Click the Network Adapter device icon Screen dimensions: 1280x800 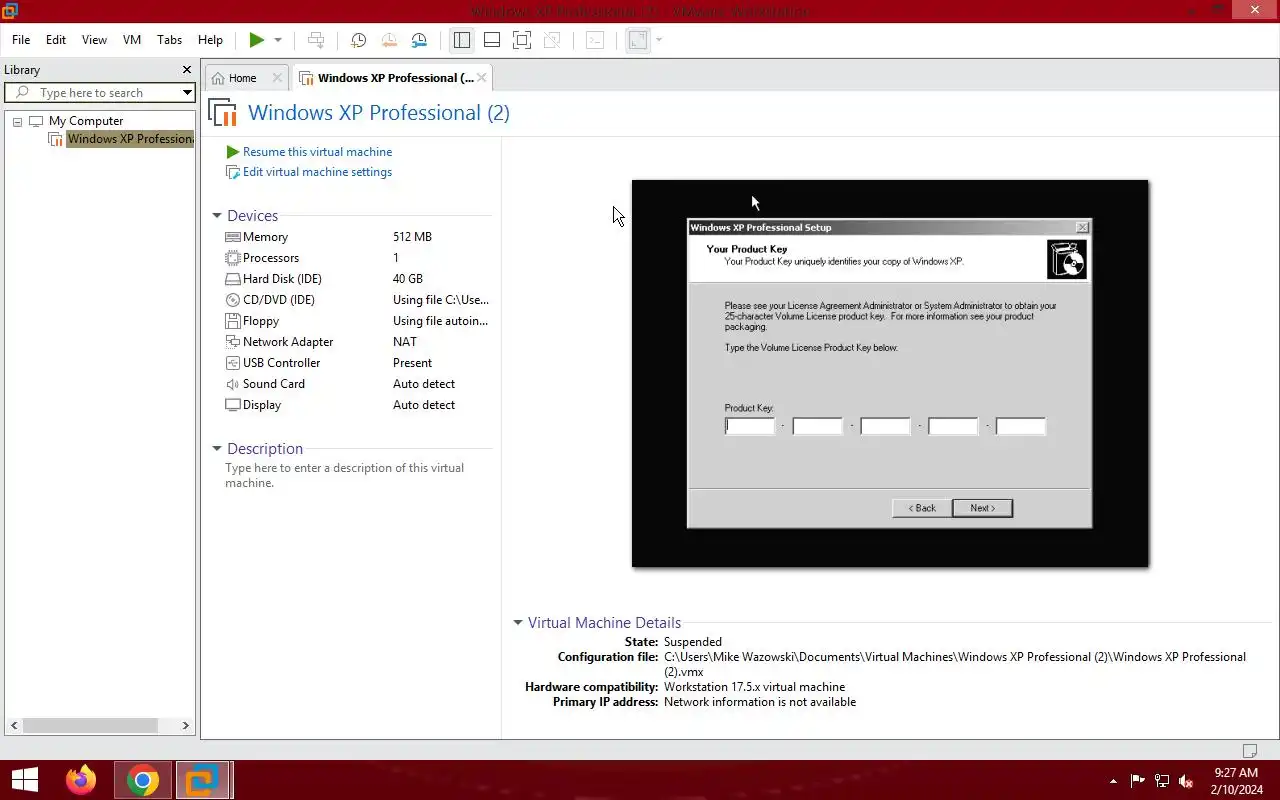tap(233, 342)
